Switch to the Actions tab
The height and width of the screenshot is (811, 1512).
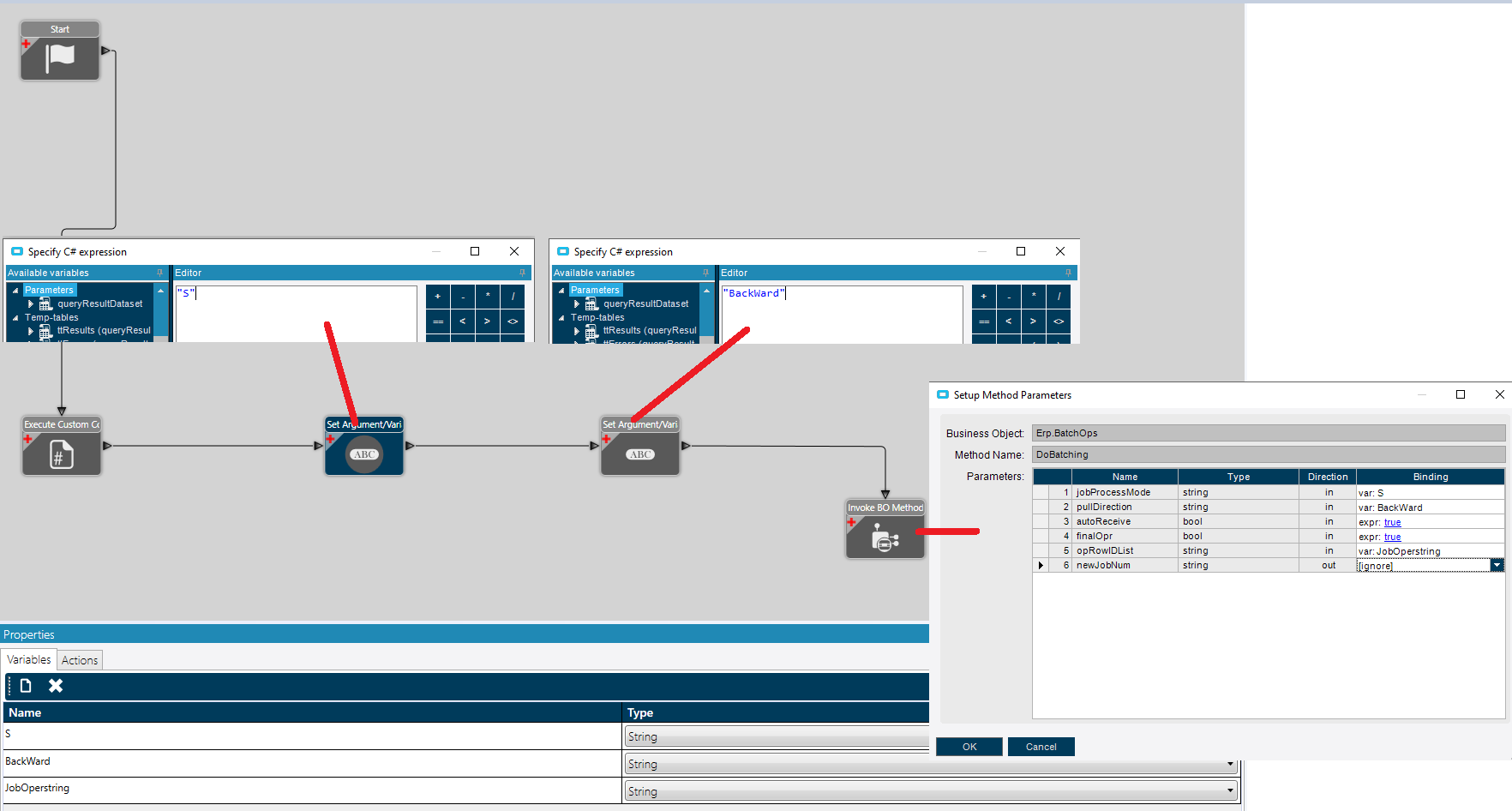[80, 660]
